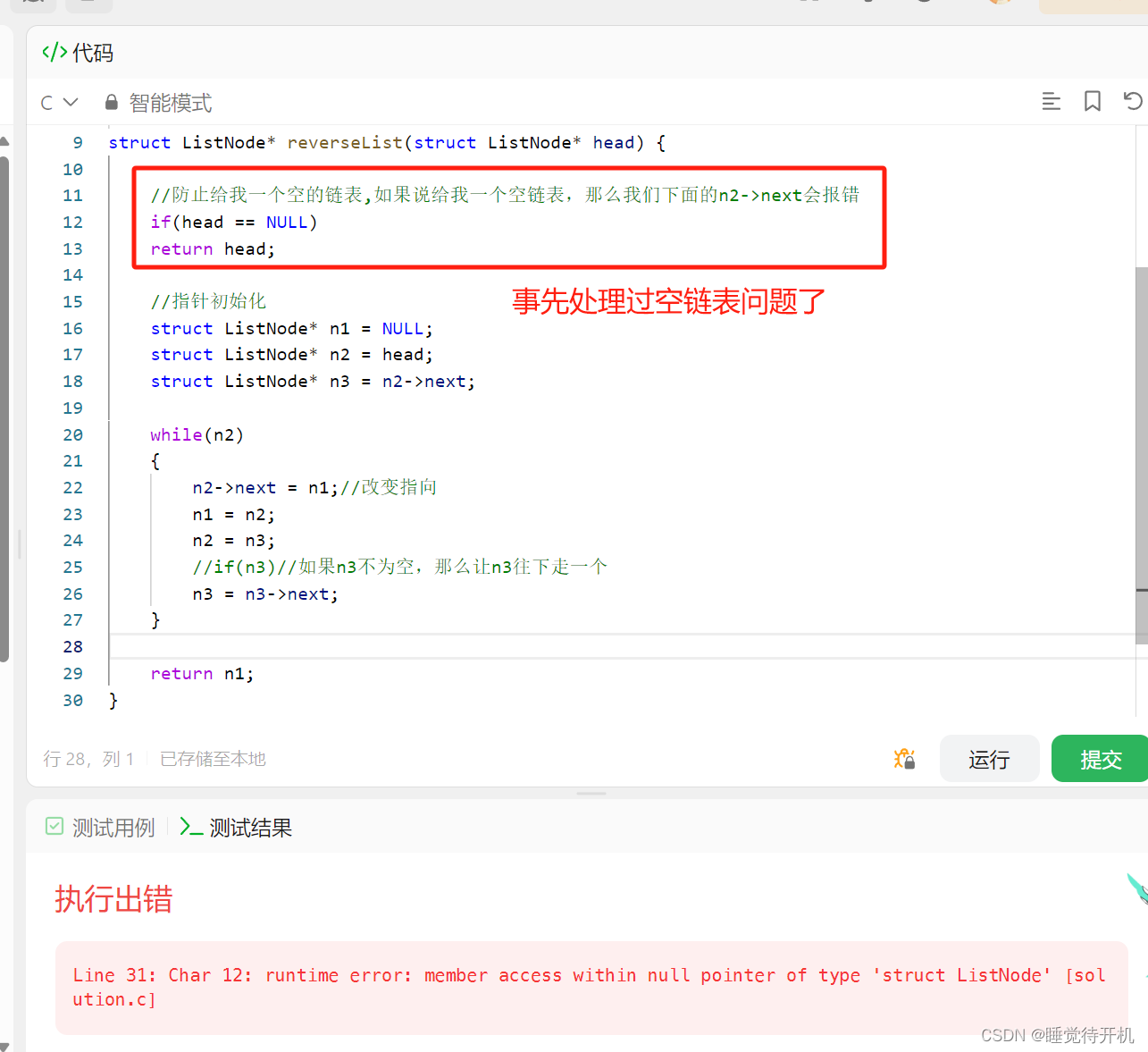The width and height of the screenshot is (1148, 1052).
Task: Expand the chevron next to the C label
Action: [x=70, y=102]
